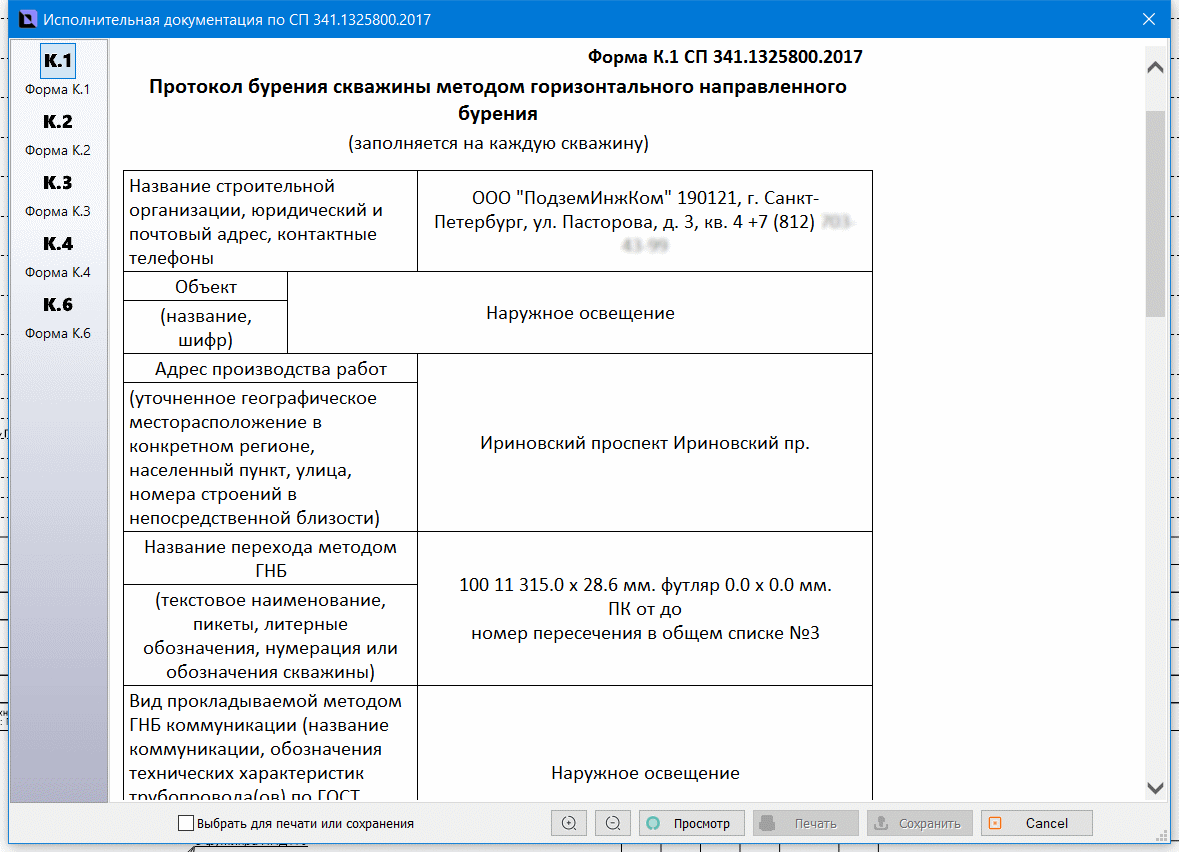Click the '(текстовое наименование, пикеты' description cell

(x=271, y=635)
